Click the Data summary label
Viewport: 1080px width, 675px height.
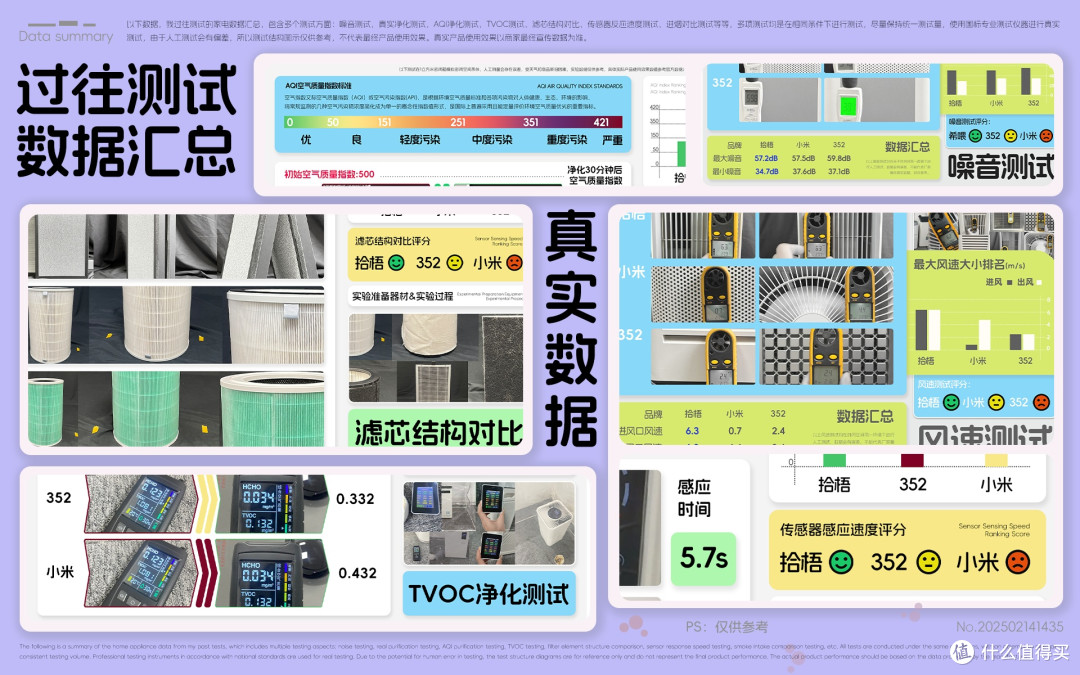(x=65, y=37)
